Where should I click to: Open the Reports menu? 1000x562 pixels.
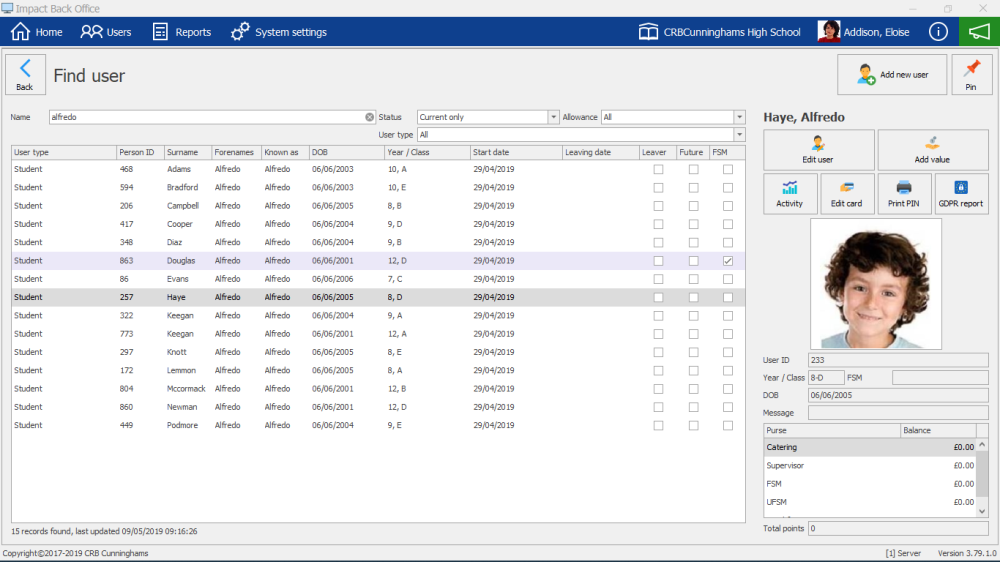(181, 32)
